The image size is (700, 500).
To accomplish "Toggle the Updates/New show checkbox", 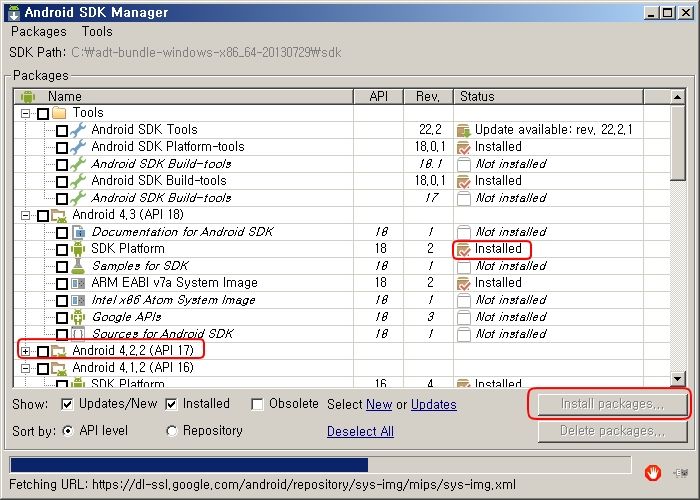I will [x=67, y=404].
